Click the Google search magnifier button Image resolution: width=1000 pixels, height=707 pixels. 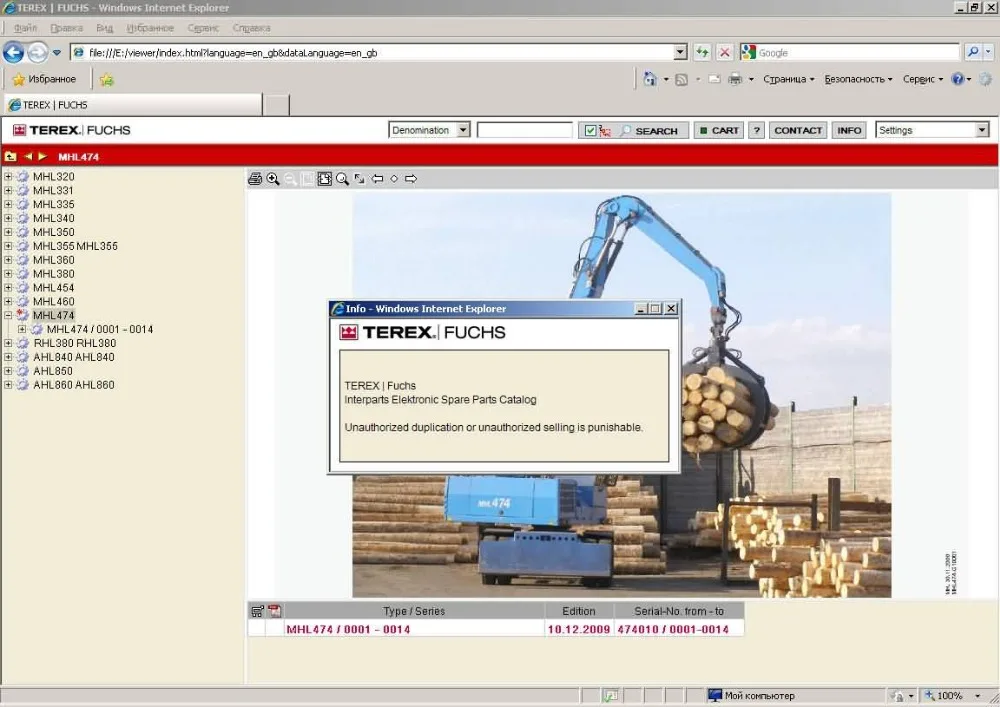(x=973, y=52)
